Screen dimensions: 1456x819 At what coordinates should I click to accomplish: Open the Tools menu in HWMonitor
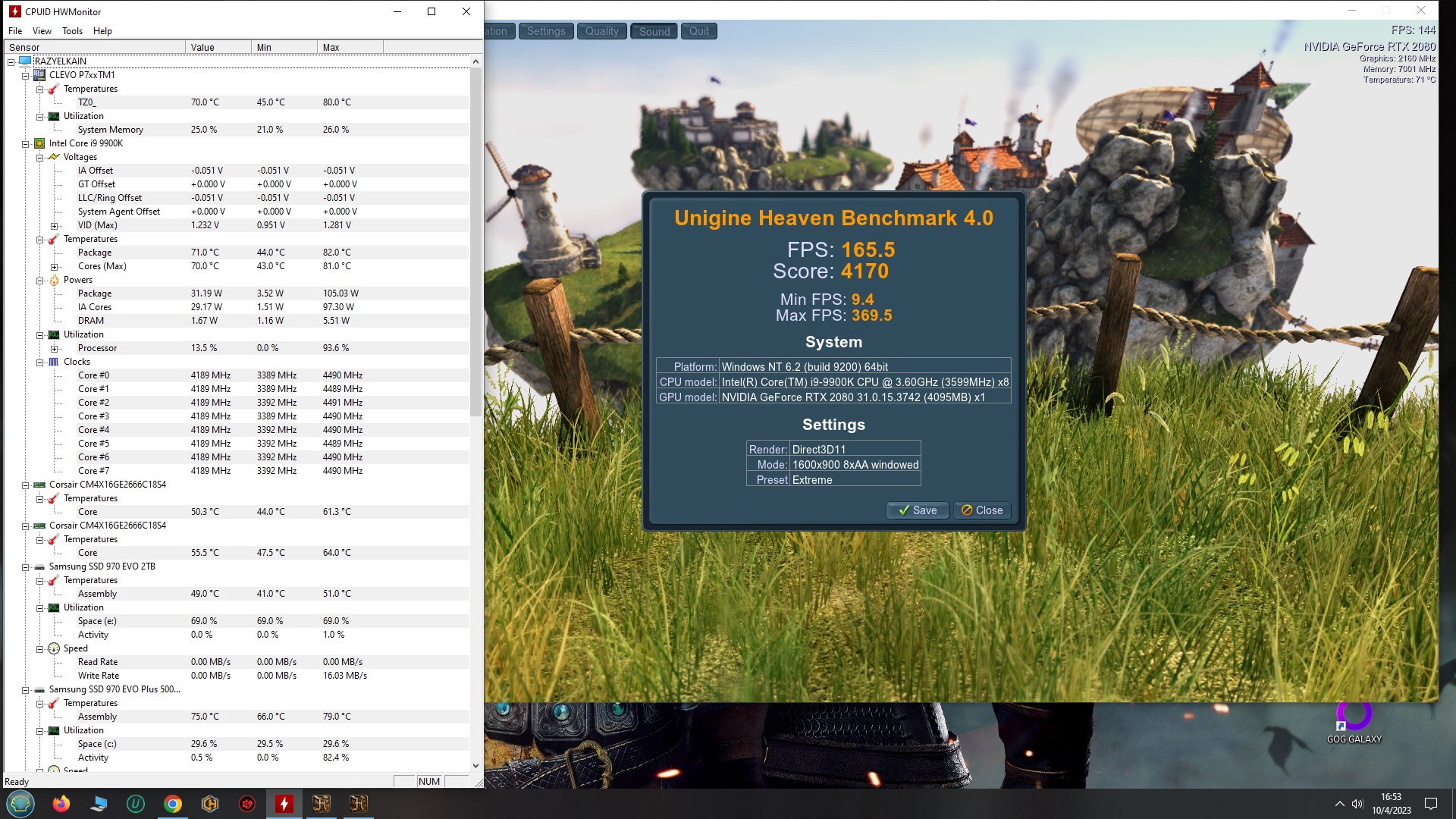[x=73, y=31]
